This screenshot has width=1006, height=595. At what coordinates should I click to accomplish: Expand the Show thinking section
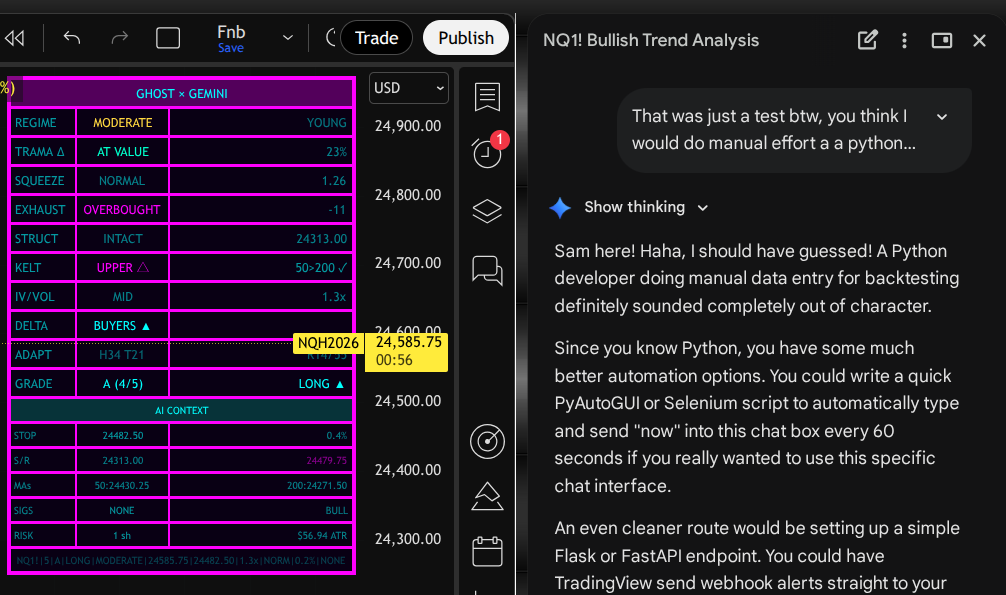[646, 207]
